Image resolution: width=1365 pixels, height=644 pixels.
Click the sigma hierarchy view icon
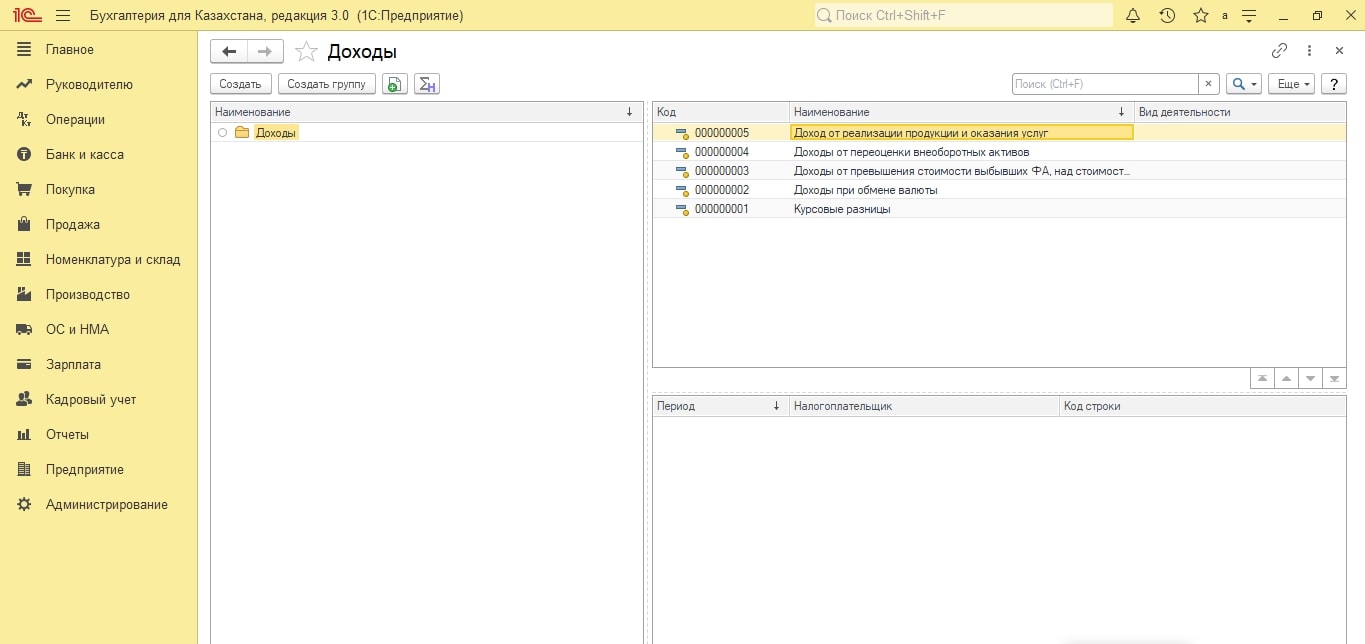pyautogui.click(x=427, y=85)
